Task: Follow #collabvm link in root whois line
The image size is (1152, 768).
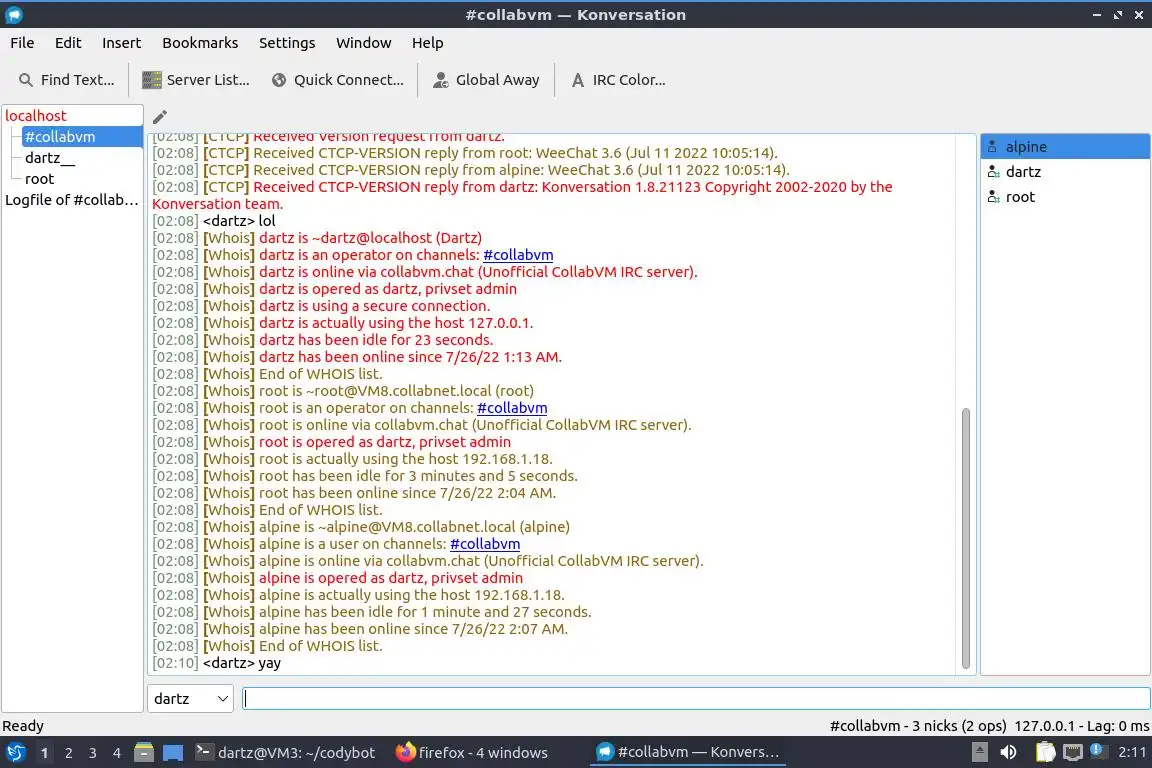Action: pos(512,408)
